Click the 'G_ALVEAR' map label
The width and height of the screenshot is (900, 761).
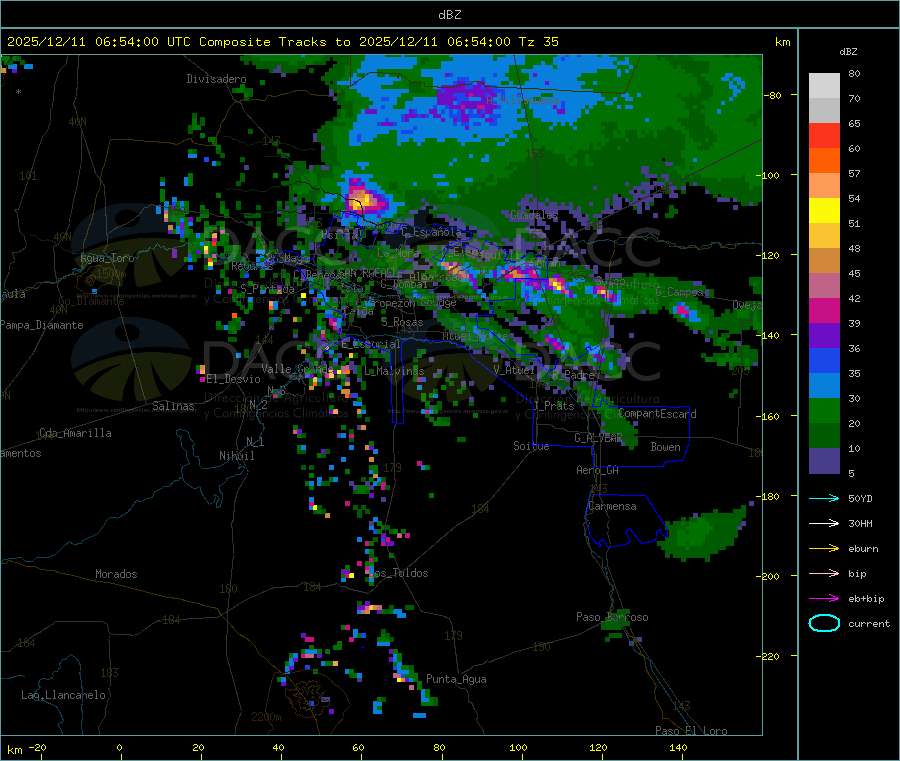(x=598, y=438)
